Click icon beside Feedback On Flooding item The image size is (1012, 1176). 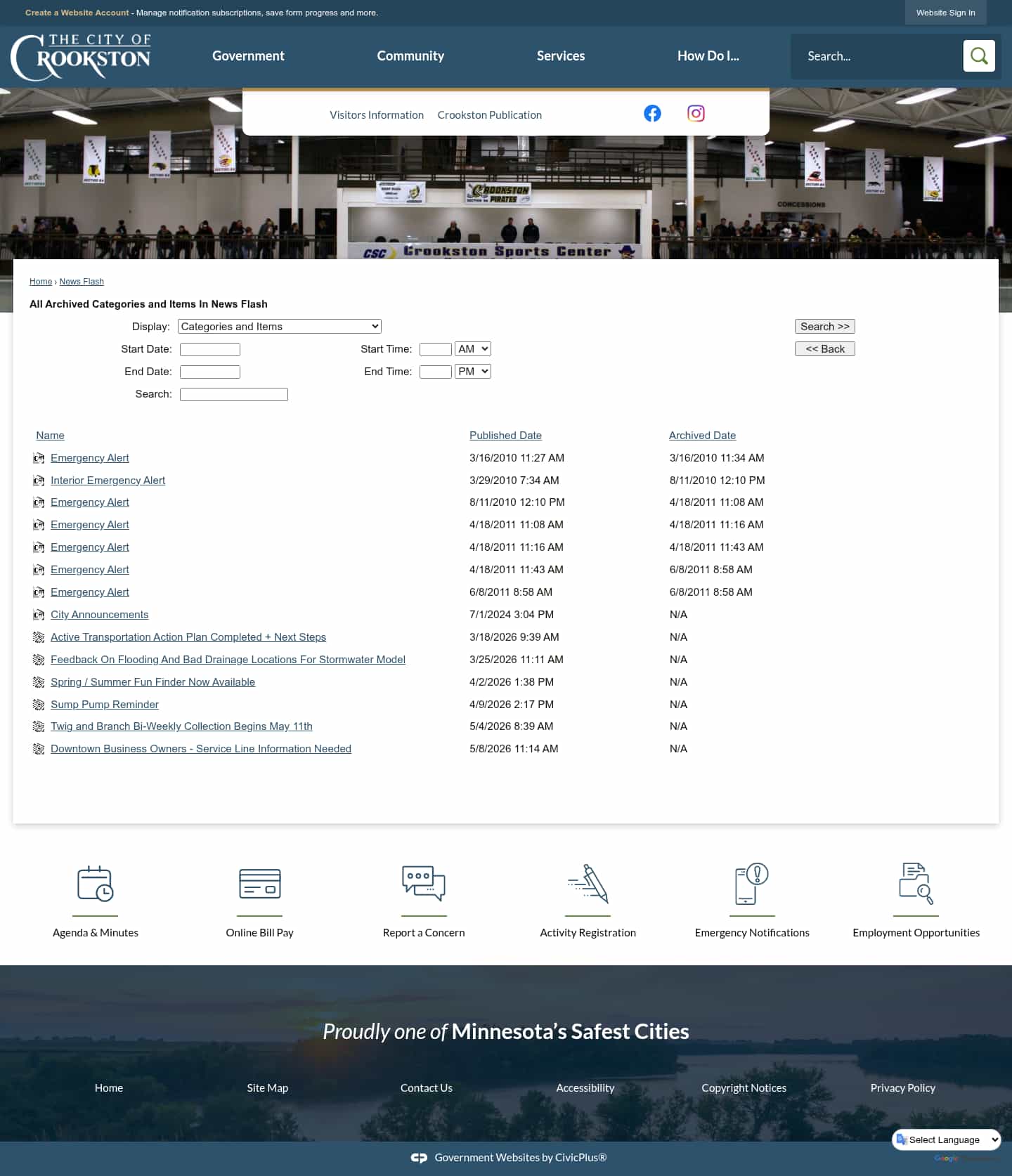39,660
